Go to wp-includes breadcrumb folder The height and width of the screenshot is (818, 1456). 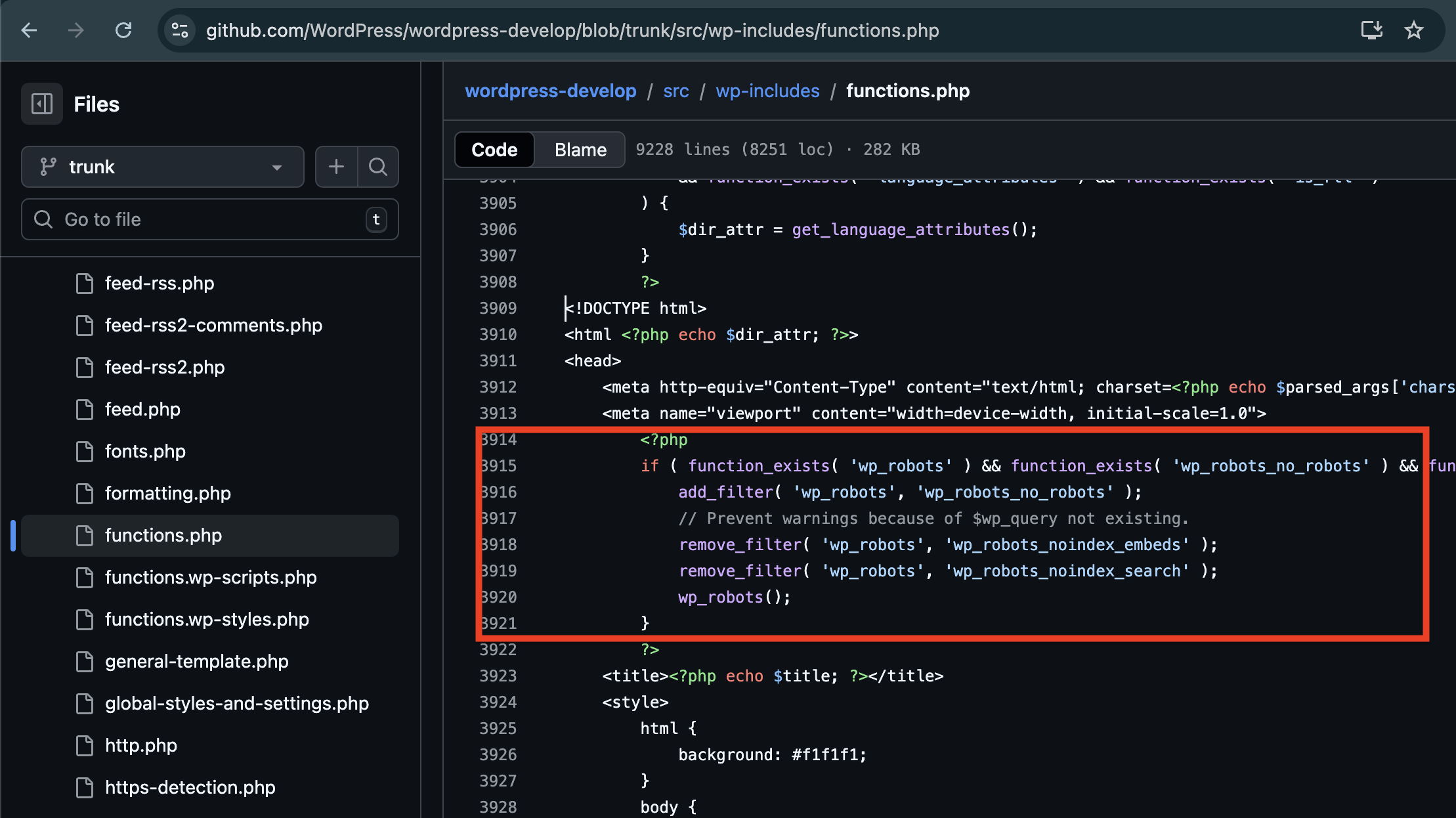[x=767, y=91]
